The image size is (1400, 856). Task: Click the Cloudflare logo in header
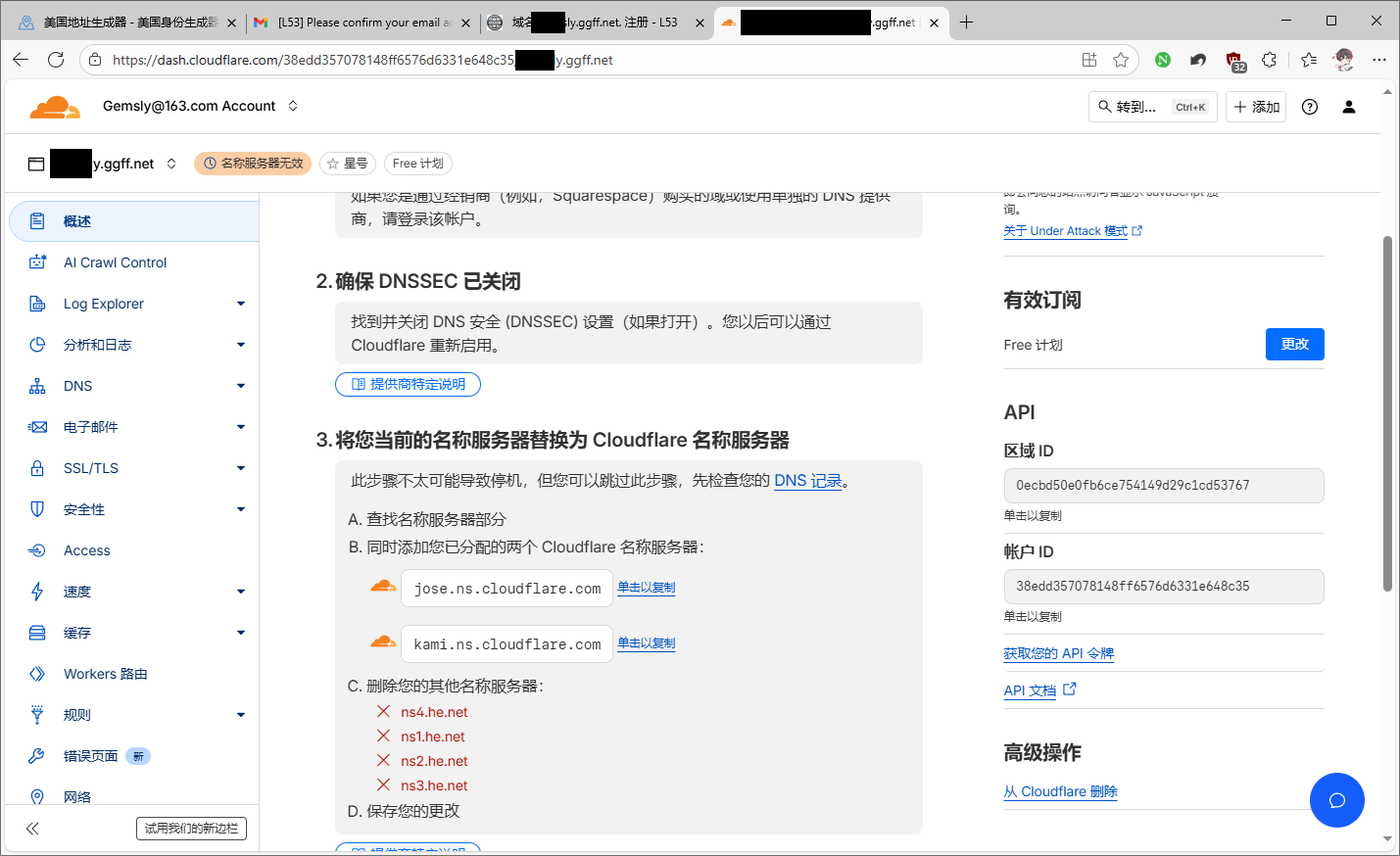pos(55,107)
